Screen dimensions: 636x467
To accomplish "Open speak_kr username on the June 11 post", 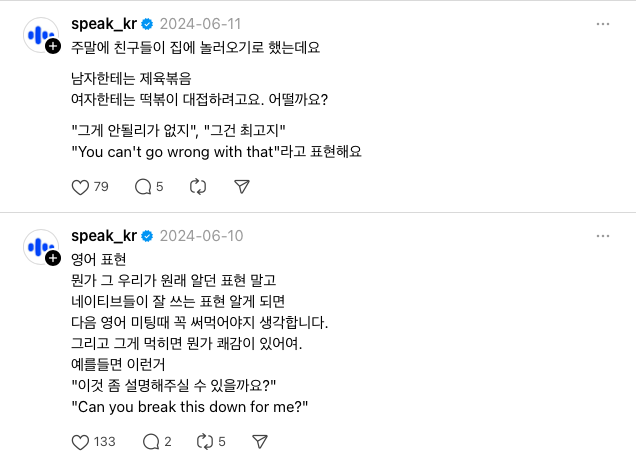I will (x=104, y=24).
